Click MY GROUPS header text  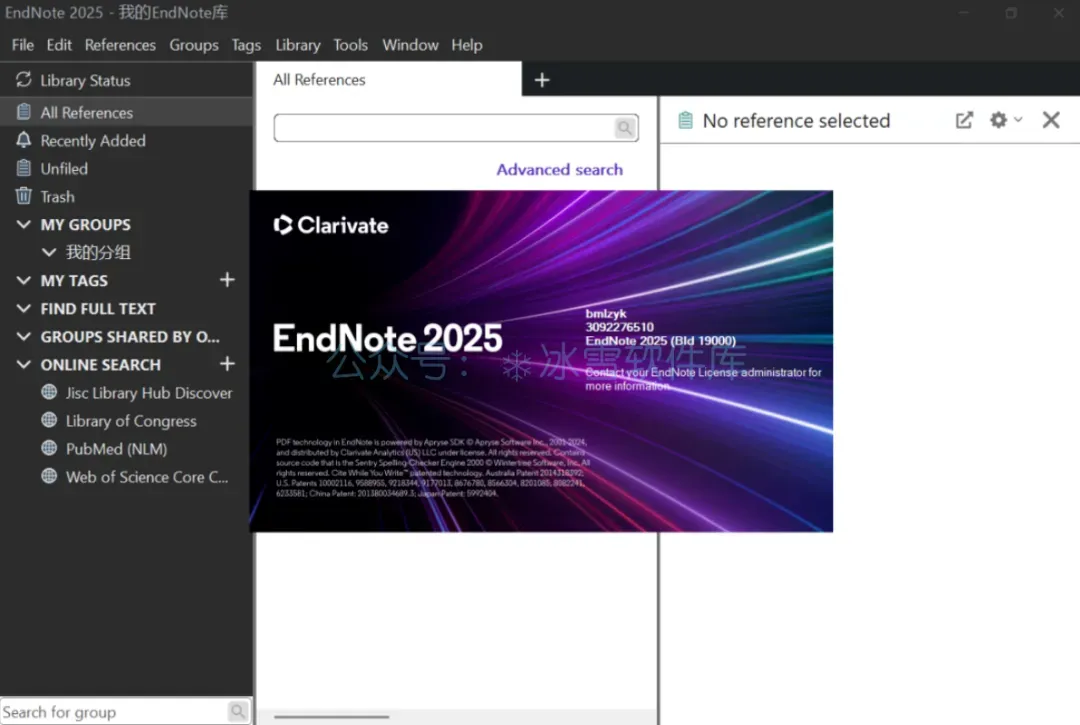pyautogui.click(x=85, y=224)
